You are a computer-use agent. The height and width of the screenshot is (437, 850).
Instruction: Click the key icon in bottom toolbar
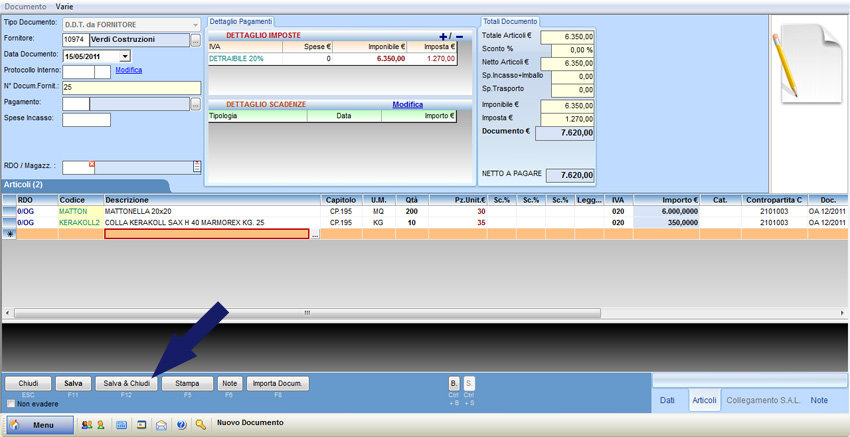point(201,425)
